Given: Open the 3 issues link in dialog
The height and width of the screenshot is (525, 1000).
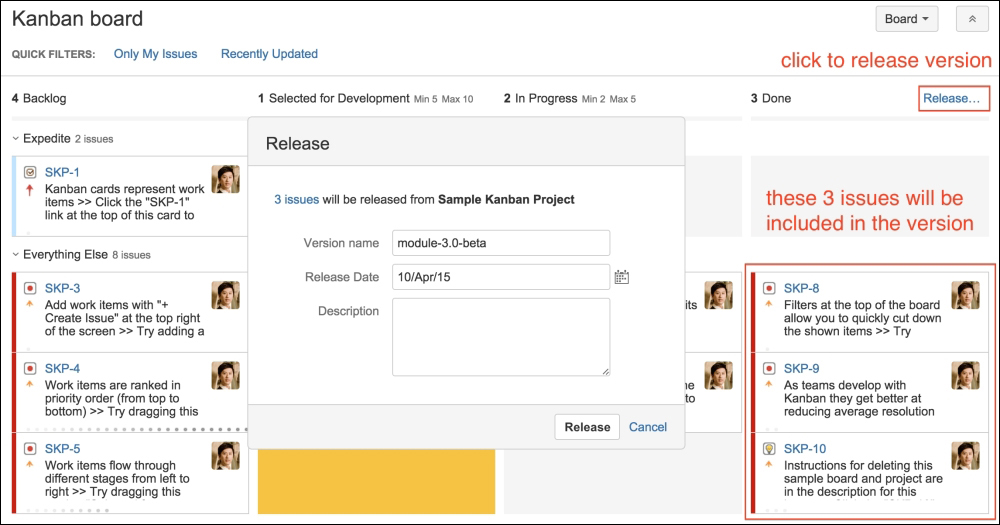Looking at the screenshot, I should pos(297,200).
